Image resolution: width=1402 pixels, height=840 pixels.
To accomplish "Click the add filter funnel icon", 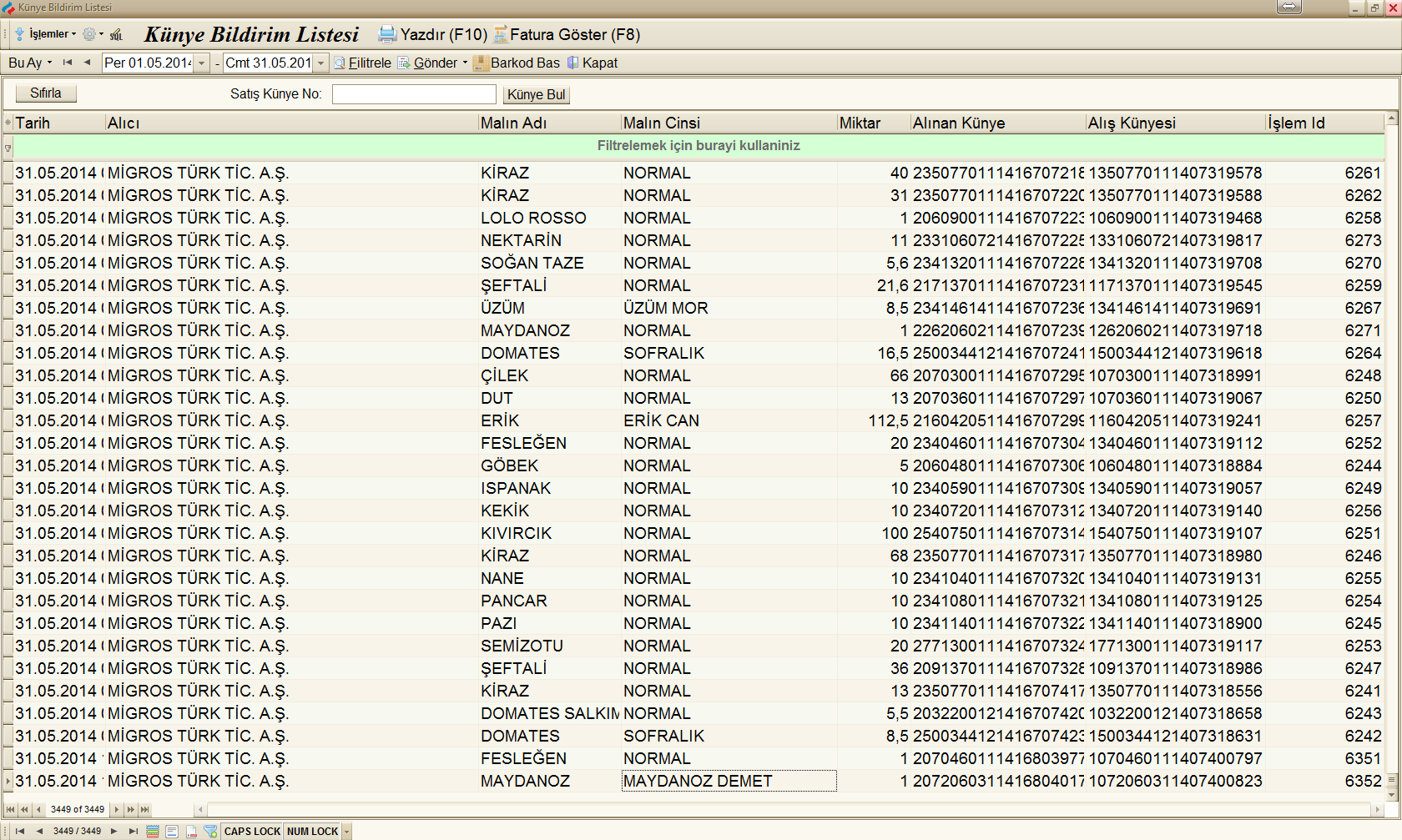I will coord(210,831).
